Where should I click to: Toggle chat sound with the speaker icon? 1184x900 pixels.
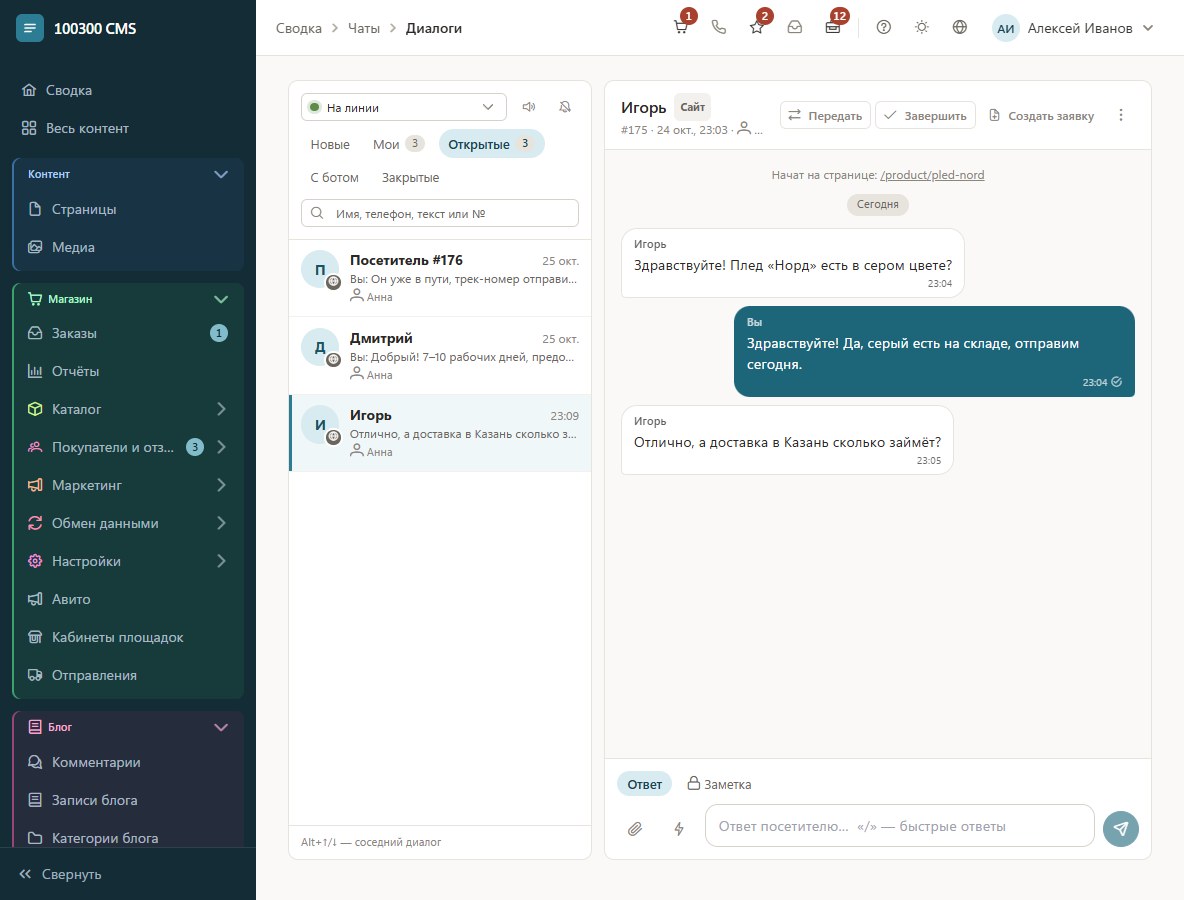pos(529,107)
